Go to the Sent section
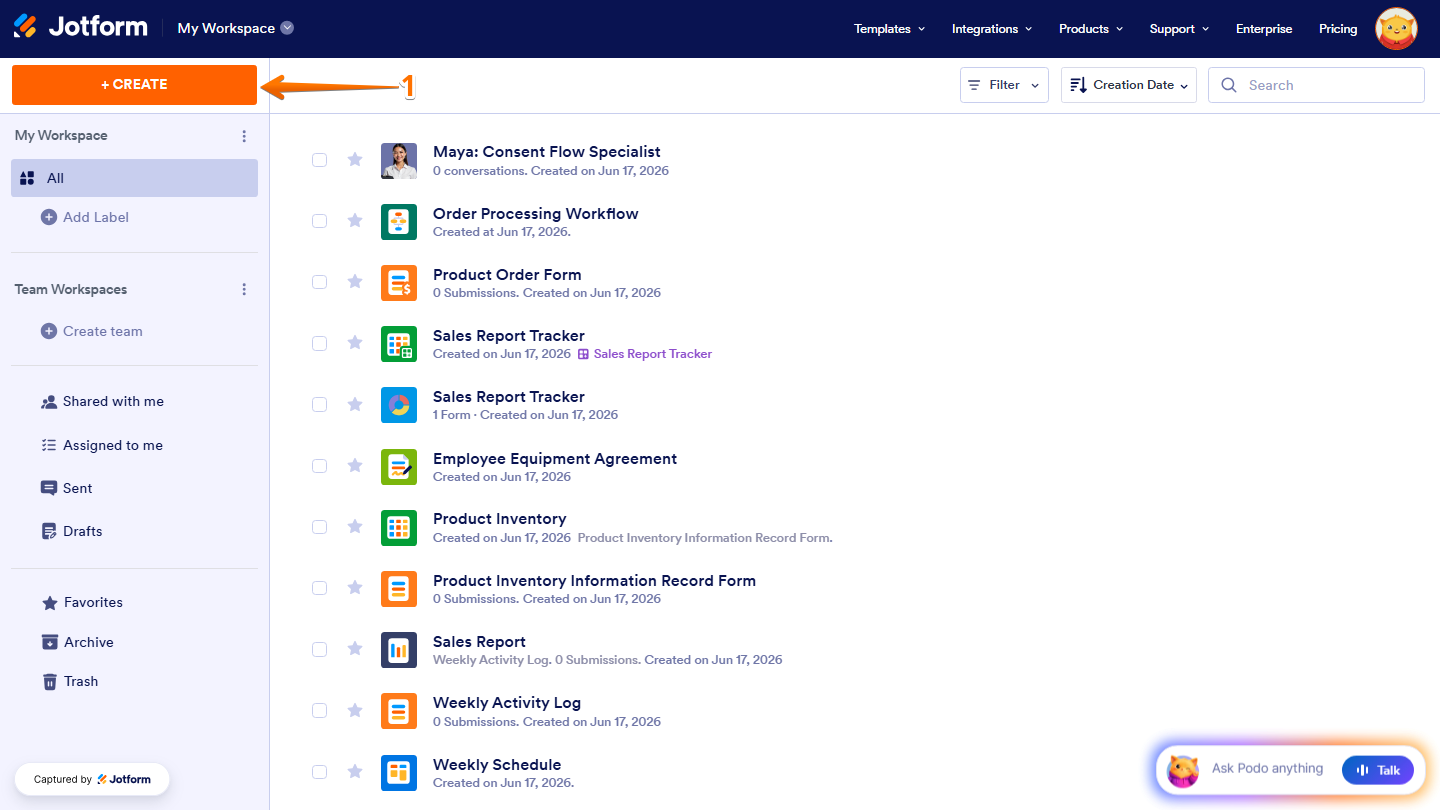The width and height of the screenshot is (1440, 810). (x=66, y=488)
